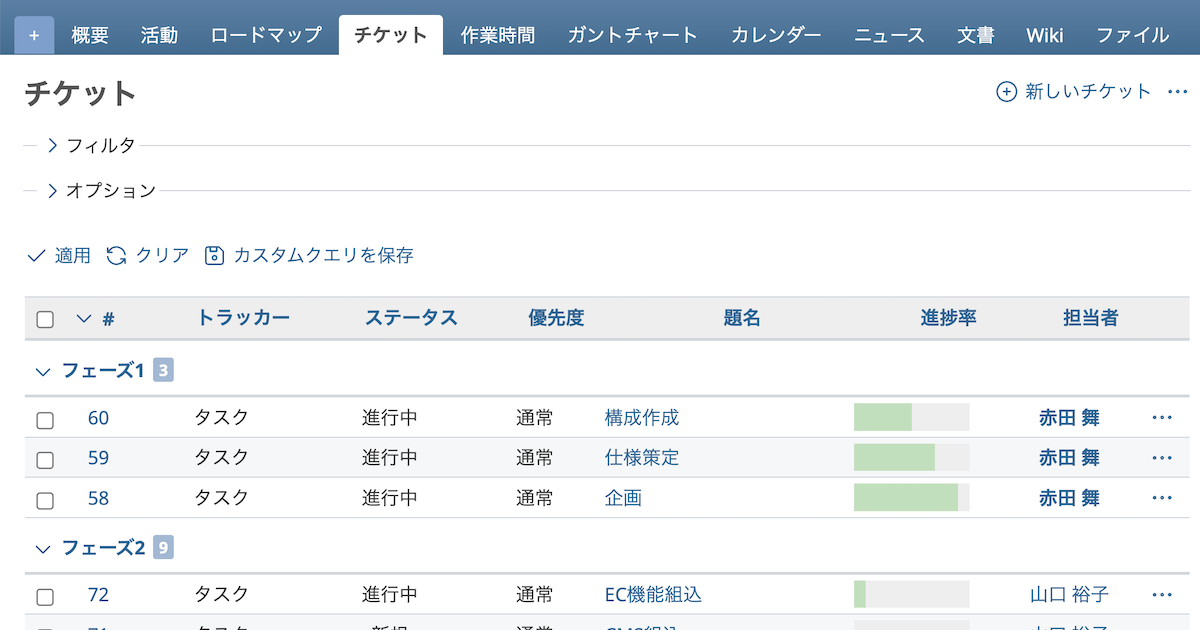
Task: Click カスタムクエリを保存 link
Action: point(323,256)
